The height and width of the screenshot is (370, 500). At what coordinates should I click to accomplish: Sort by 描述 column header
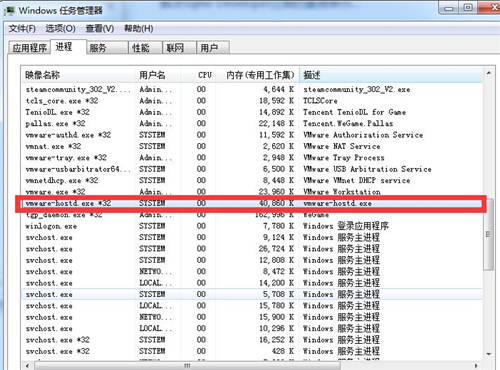tap(391, 75)
